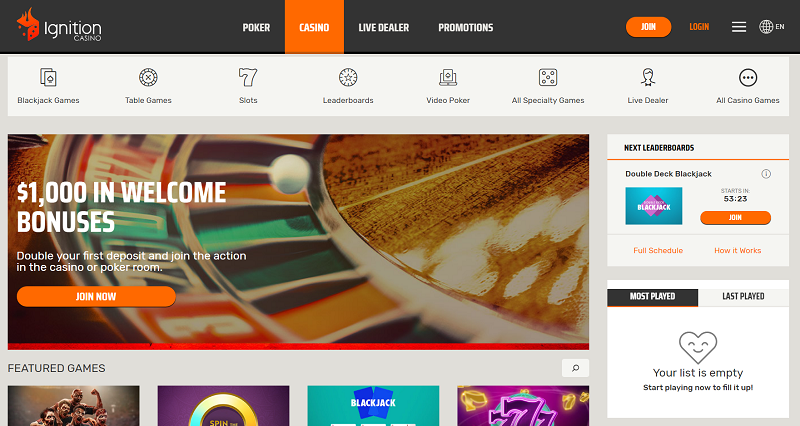Open the Full Schedule link

(658, 250)
